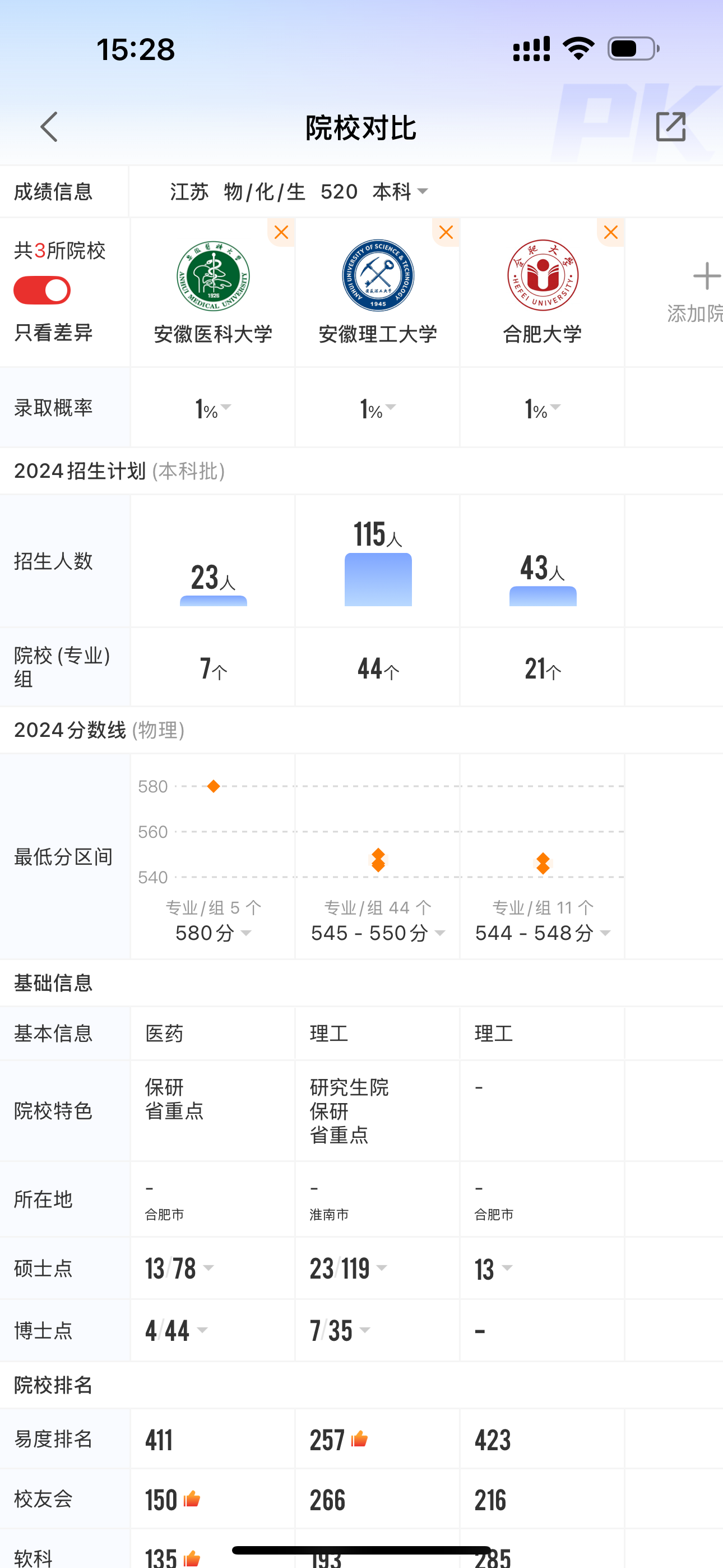Toggle the 只看差异 switch off
This screenshot has height=1568, width=723.
(x=42, y=290)
